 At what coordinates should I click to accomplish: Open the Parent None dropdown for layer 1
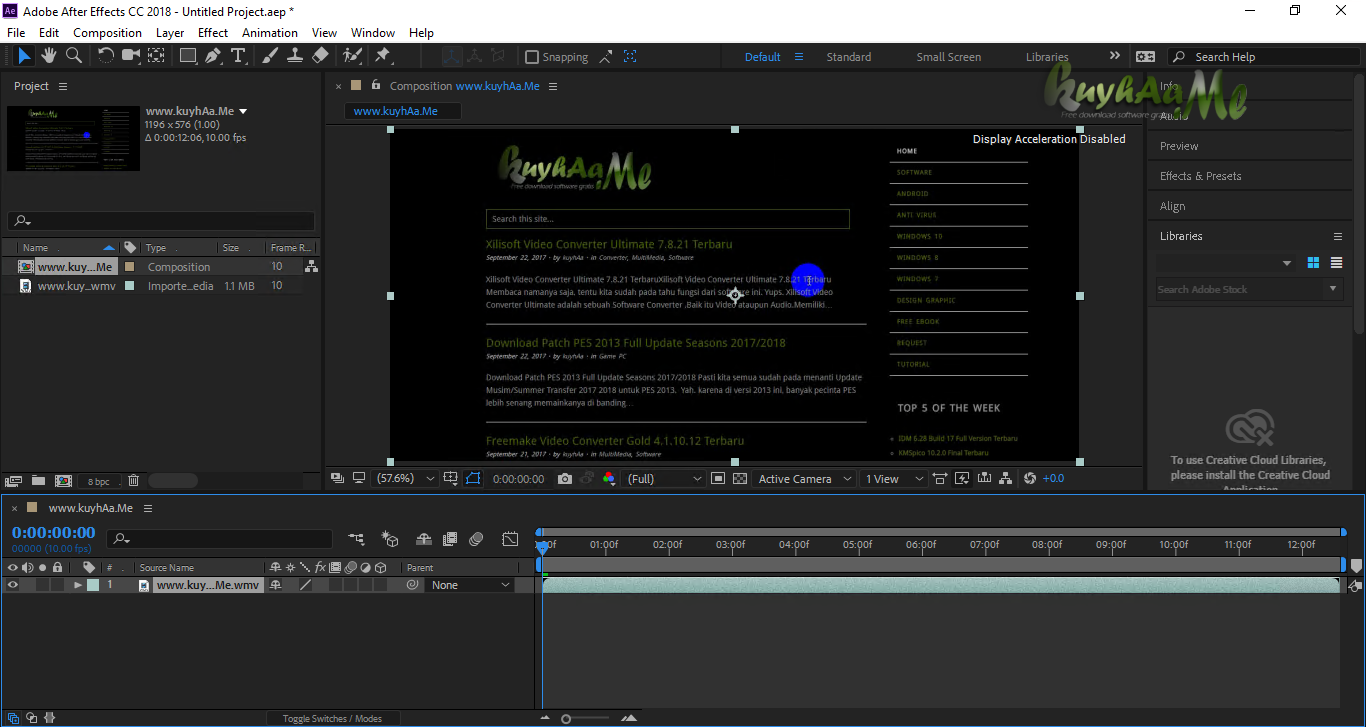coord(470,585)
